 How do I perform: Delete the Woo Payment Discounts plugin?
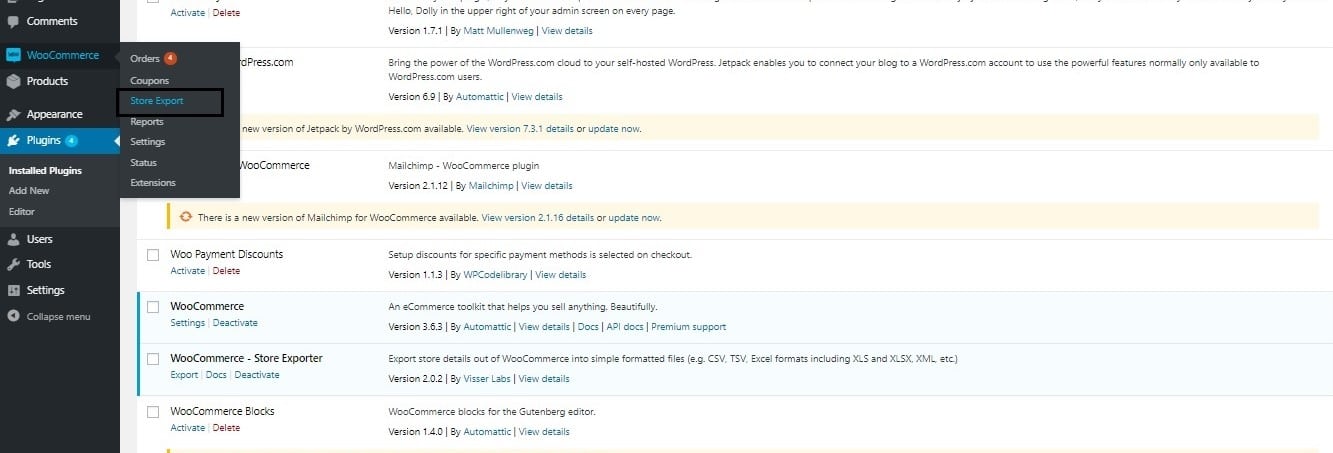[x=226, y=271]
